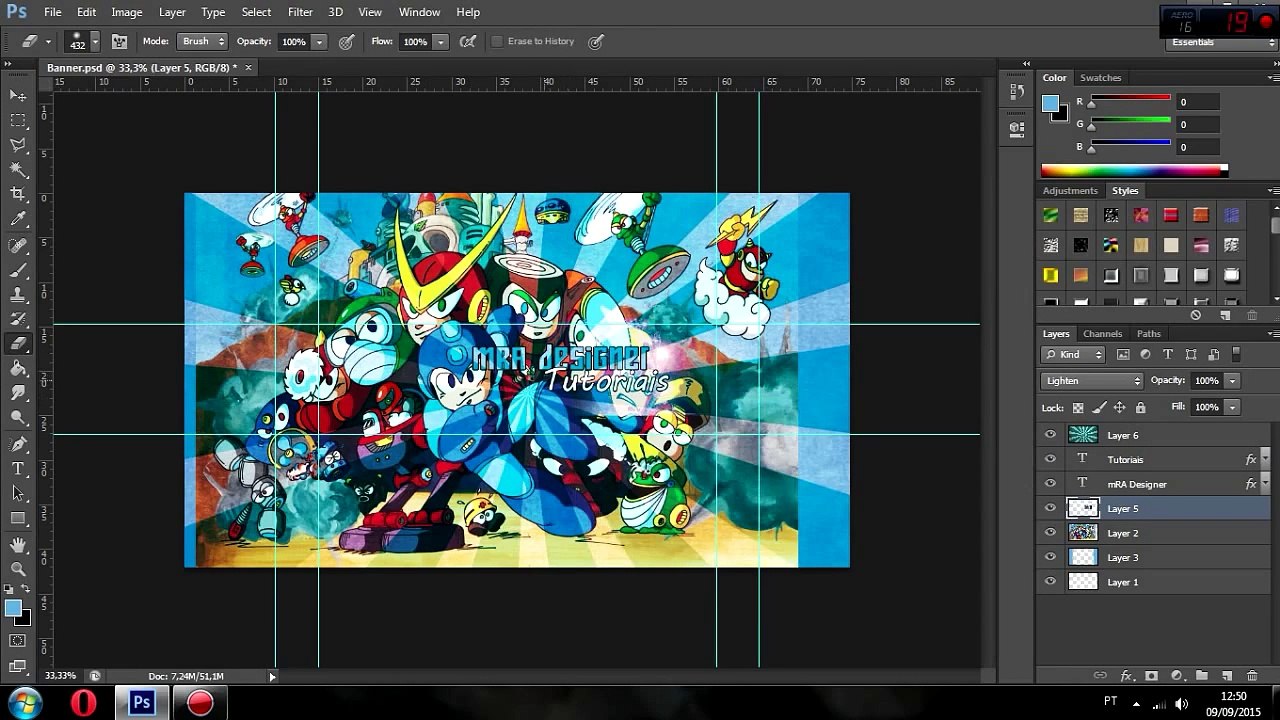
Task: Select the Brush tool in the left toolbar
Action: click(18, 270)
